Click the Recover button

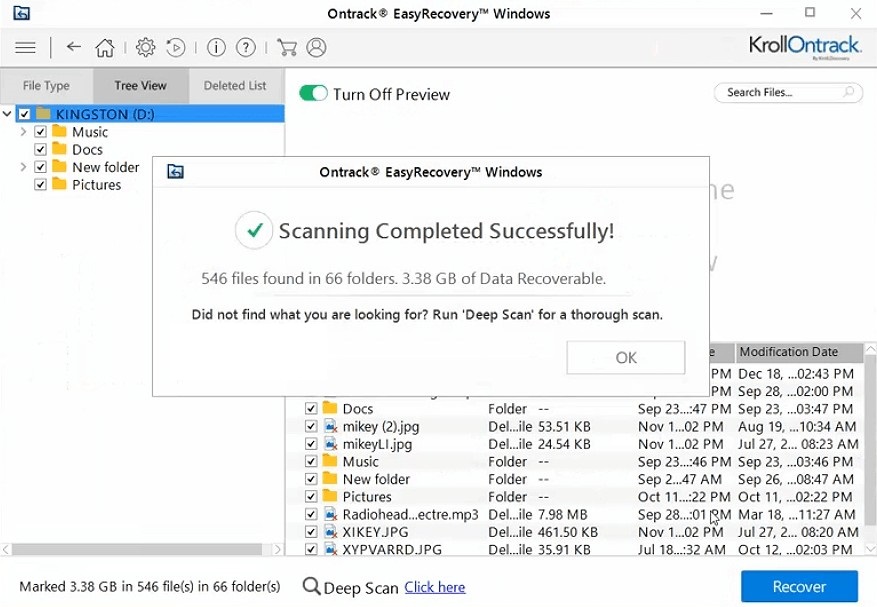(799, 586)
